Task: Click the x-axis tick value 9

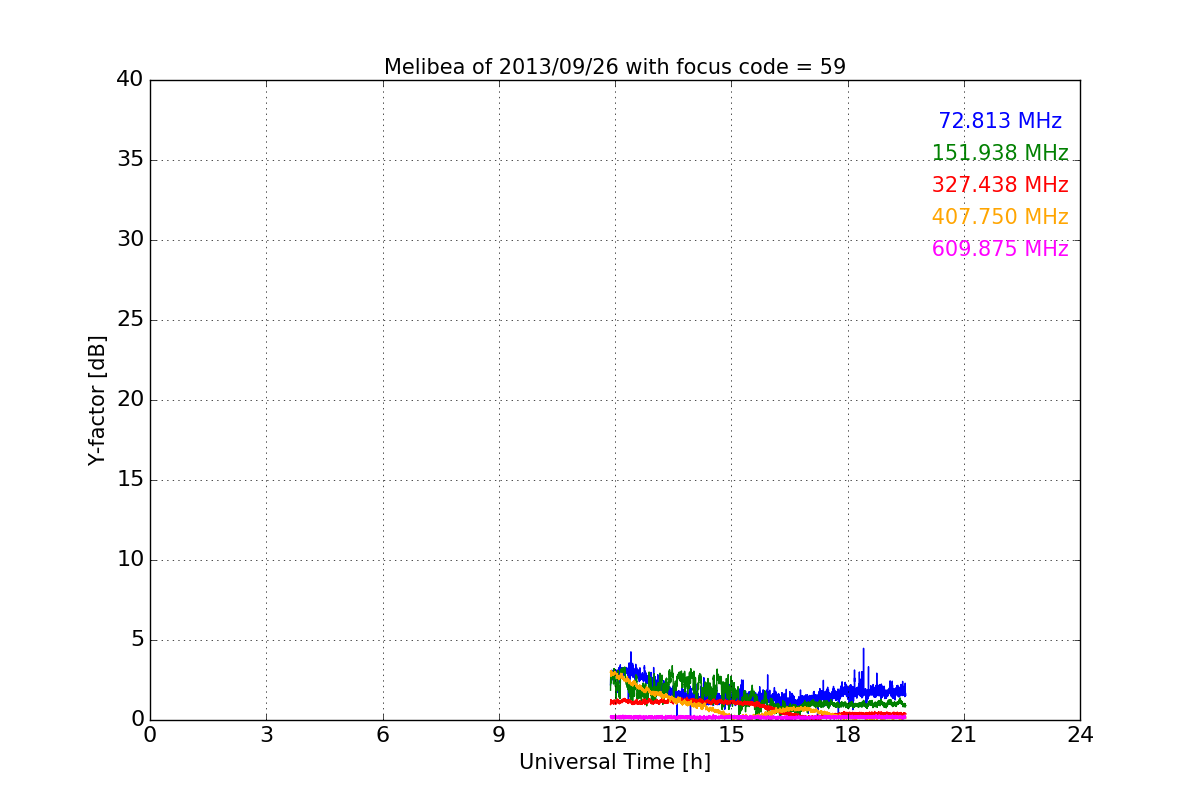Action: (499, 735)
